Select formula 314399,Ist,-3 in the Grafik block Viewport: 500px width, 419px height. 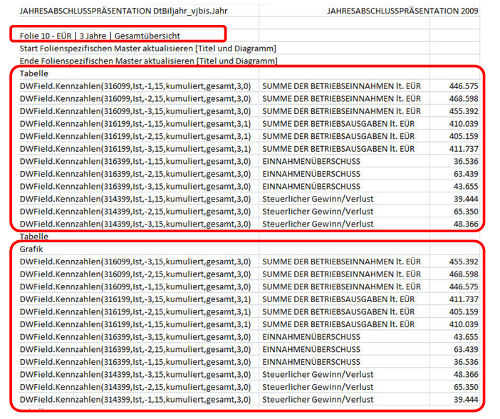(135, 375)
